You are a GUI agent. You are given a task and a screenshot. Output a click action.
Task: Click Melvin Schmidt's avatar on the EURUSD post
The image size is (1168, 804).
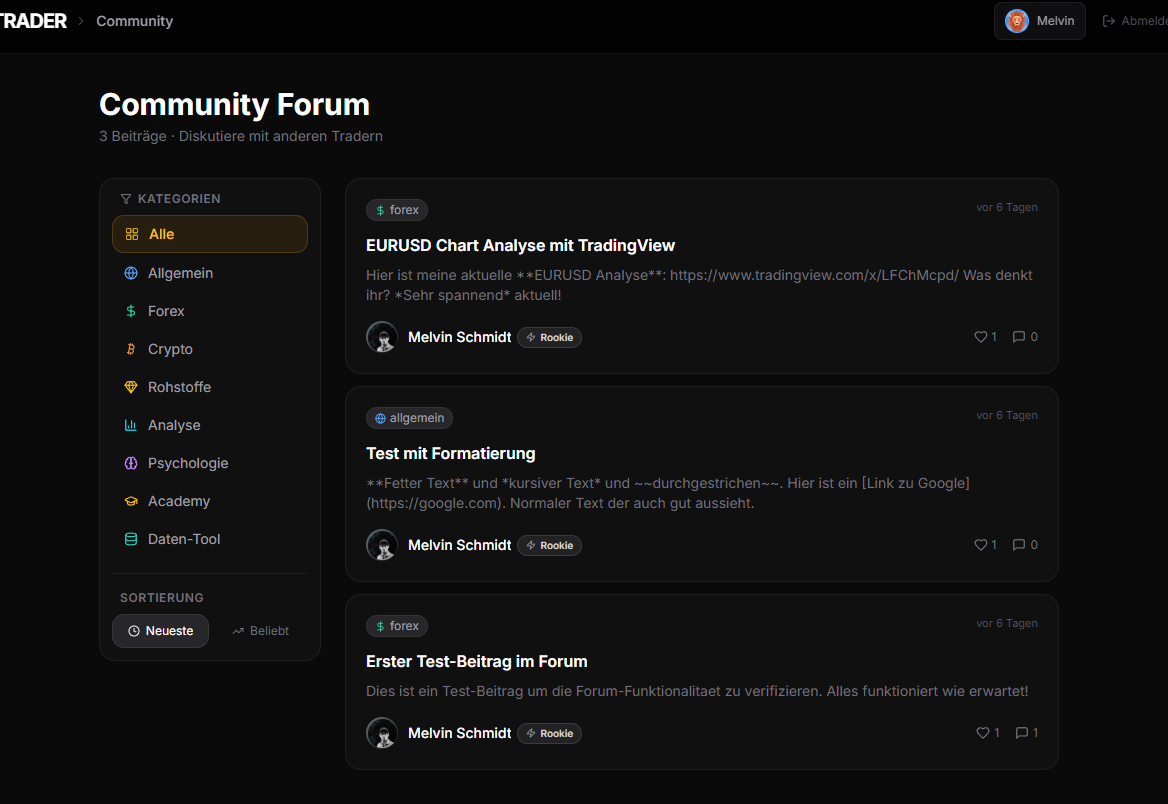point(382,337)
